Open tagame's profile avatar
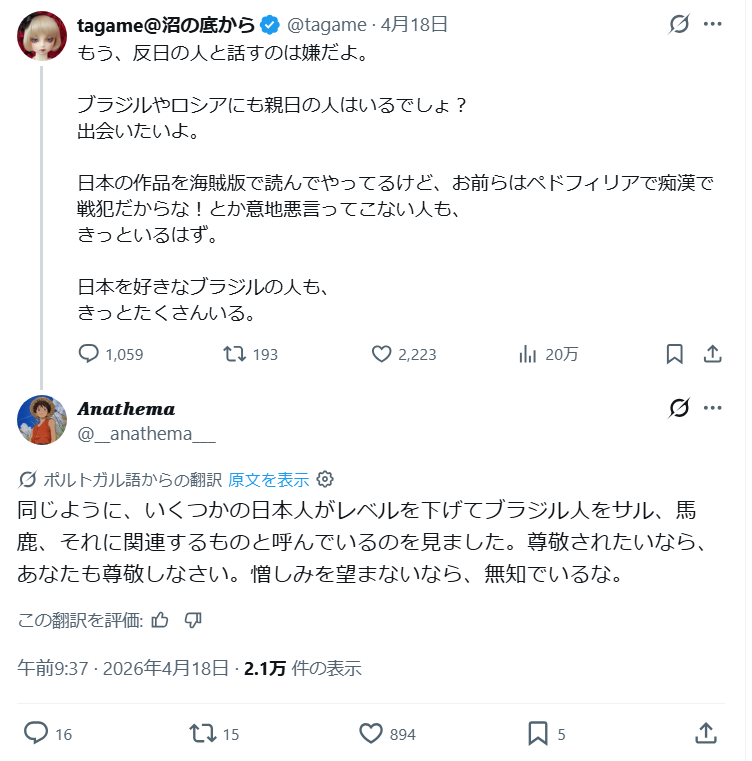 42,37
